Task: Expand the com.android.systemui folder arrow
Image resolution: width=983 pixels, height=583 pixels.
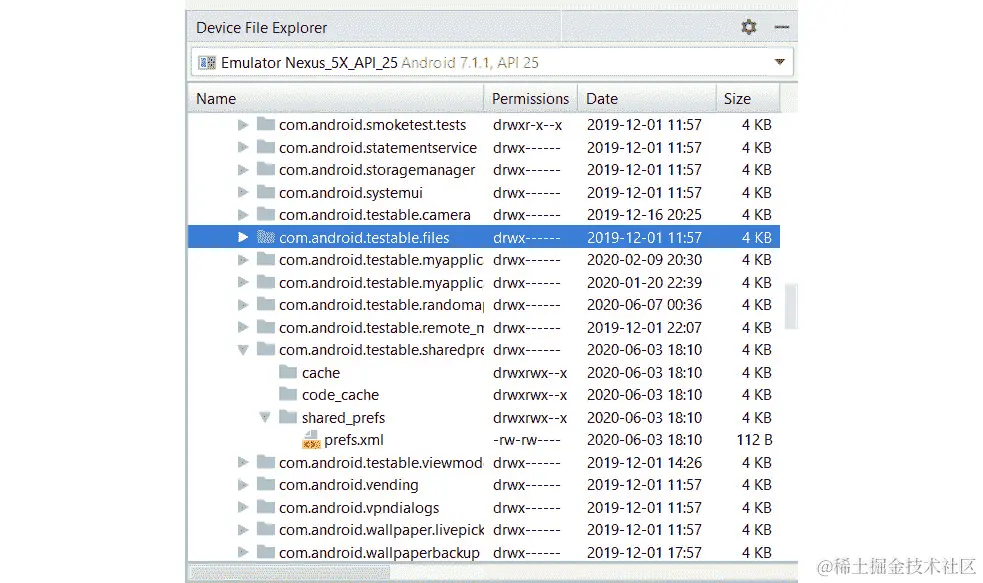Action: (x=243, y=192)
